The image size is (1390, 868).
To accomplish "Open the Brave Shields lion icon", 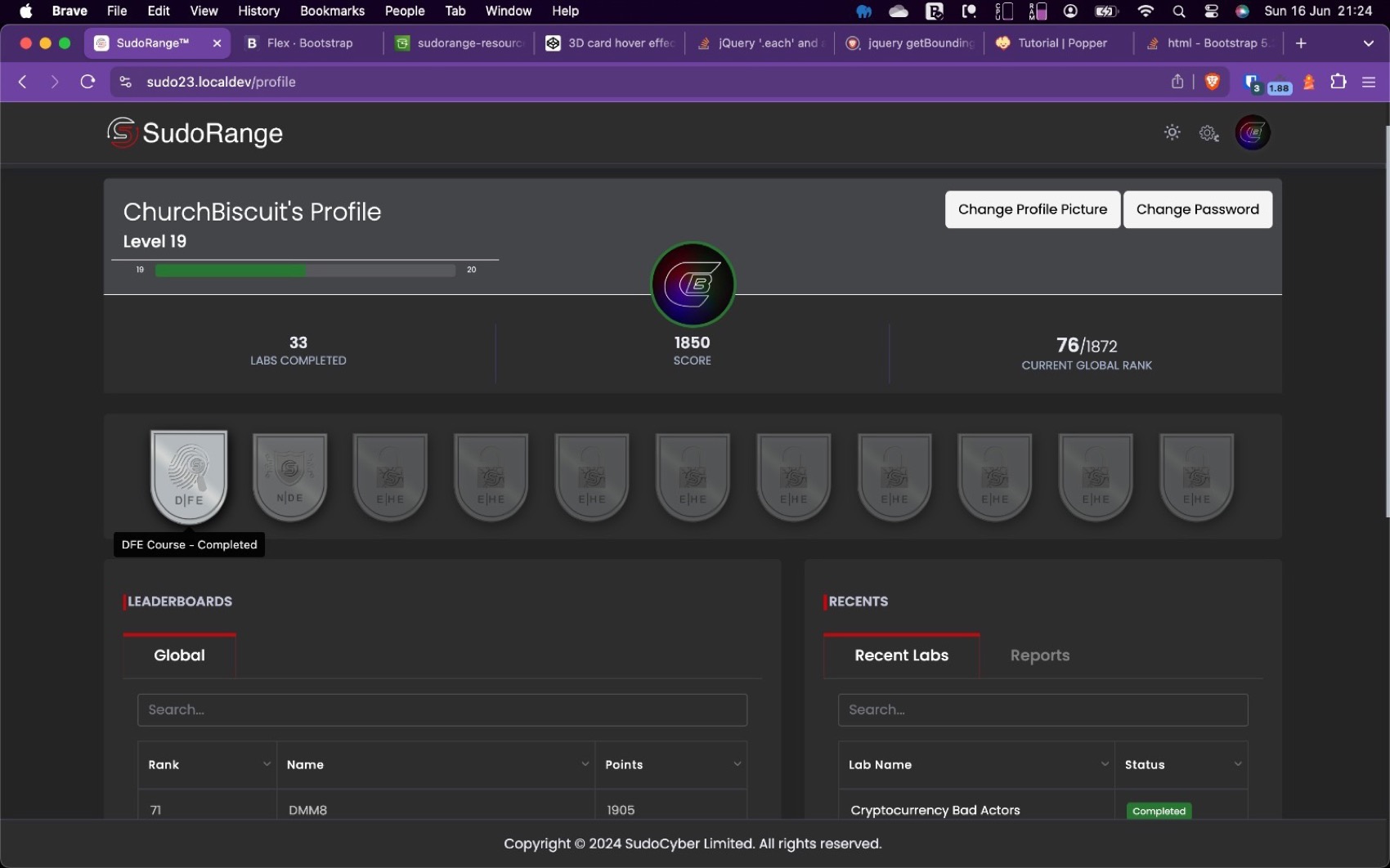I will point(1213,81).
